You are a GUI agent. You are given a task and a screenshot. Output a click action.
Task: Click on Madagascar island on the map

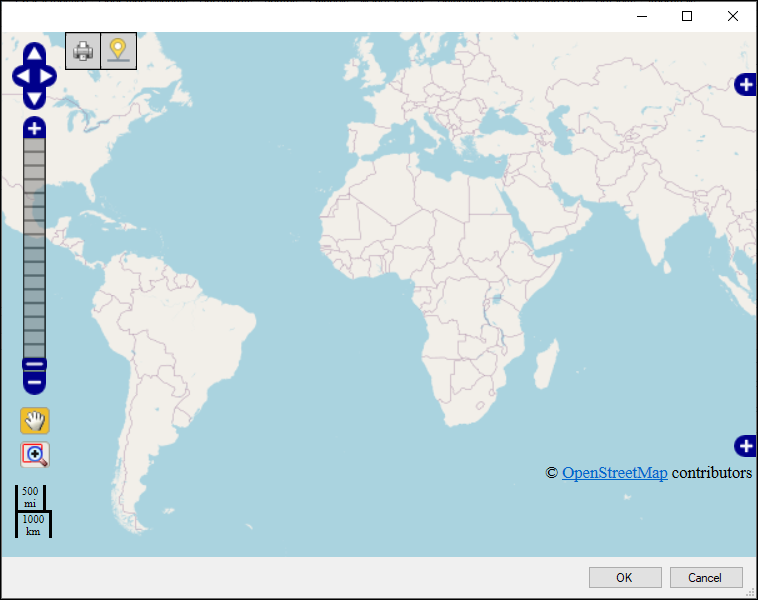[x=546, y=365]
